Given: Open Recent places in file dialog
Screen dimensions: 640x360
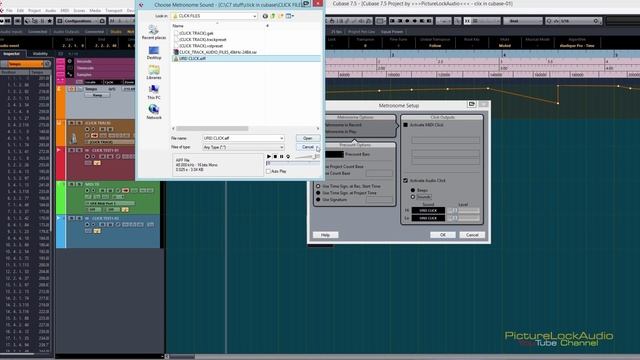Looking at the screenshot, I should [x=154, y=32].
